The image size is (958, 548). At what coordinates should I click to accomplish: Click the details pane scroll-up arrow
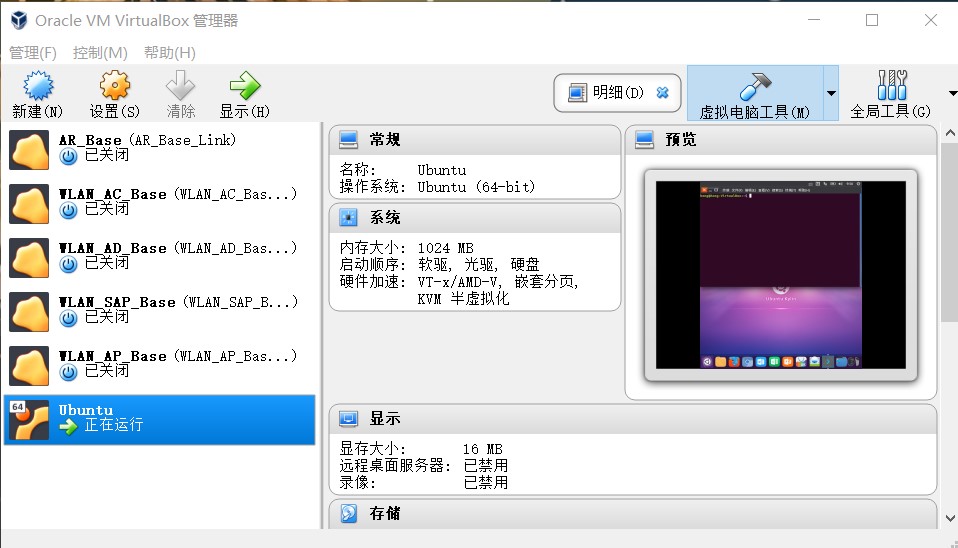pos(950,133)
